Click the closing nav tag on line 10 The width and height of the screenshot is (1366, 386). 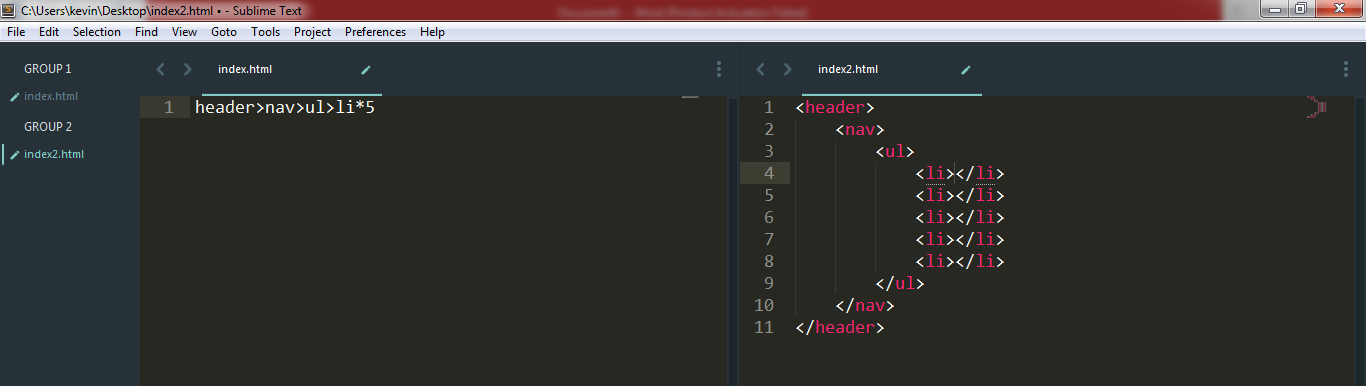click(x=865, y=305)
